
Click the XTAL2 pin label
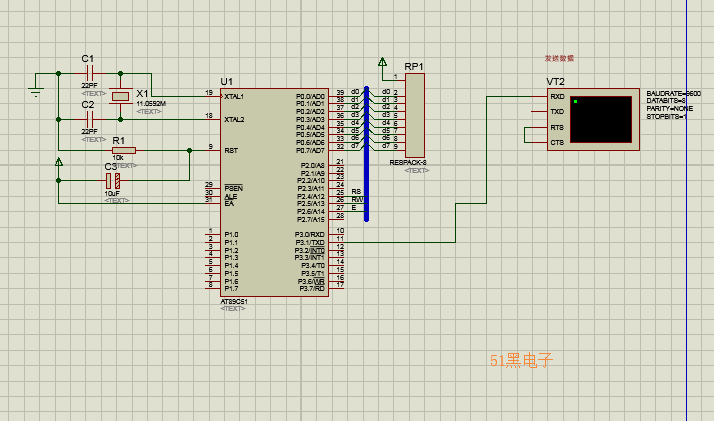point(234,120)
